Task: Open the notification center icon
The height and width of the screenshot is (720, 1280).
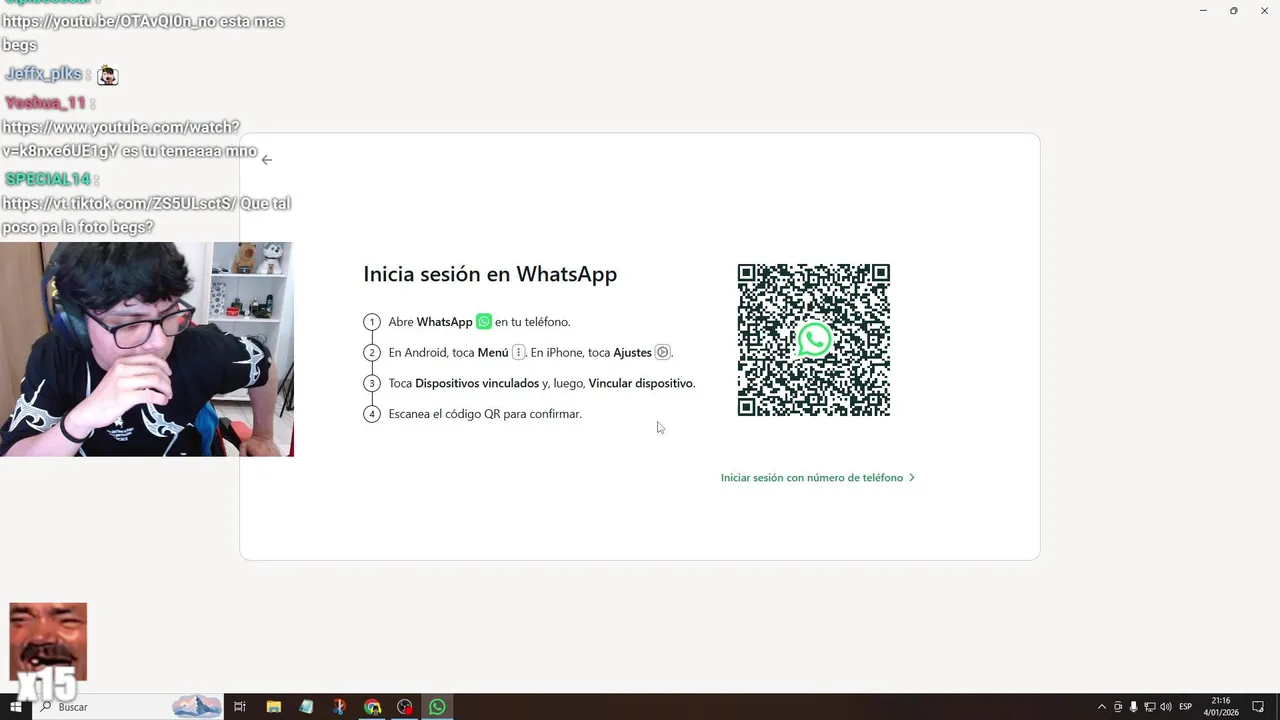Action: [1258, 707]
